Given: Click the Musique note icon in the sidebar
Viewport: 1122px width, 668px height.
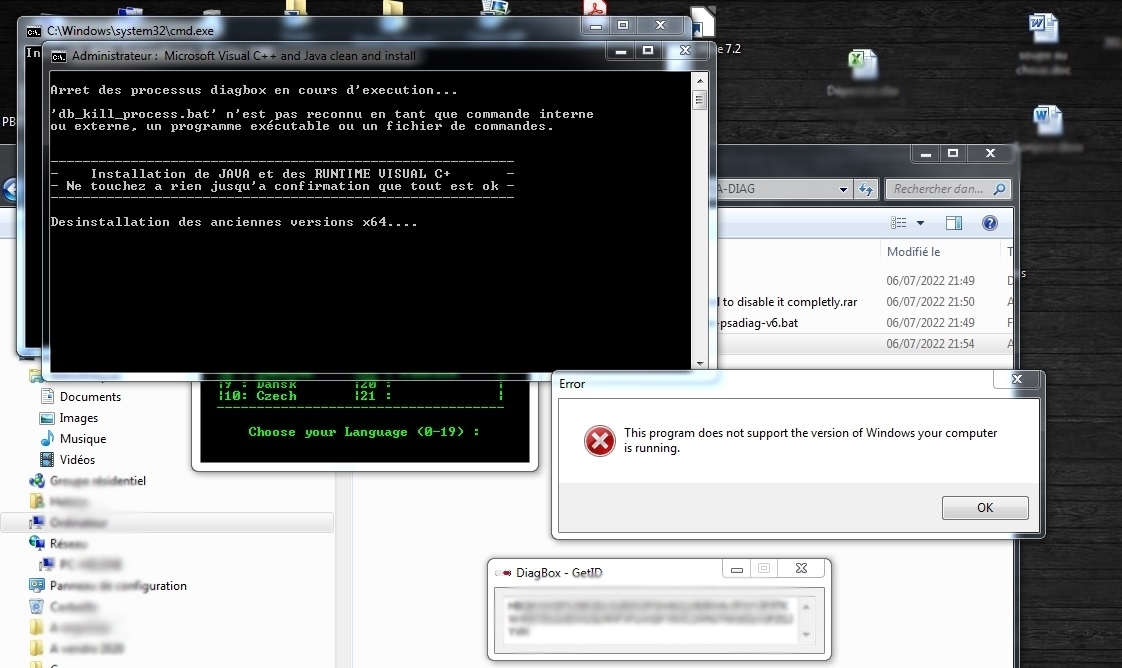Looking at the screenshot, I should (x=47, y=438).
